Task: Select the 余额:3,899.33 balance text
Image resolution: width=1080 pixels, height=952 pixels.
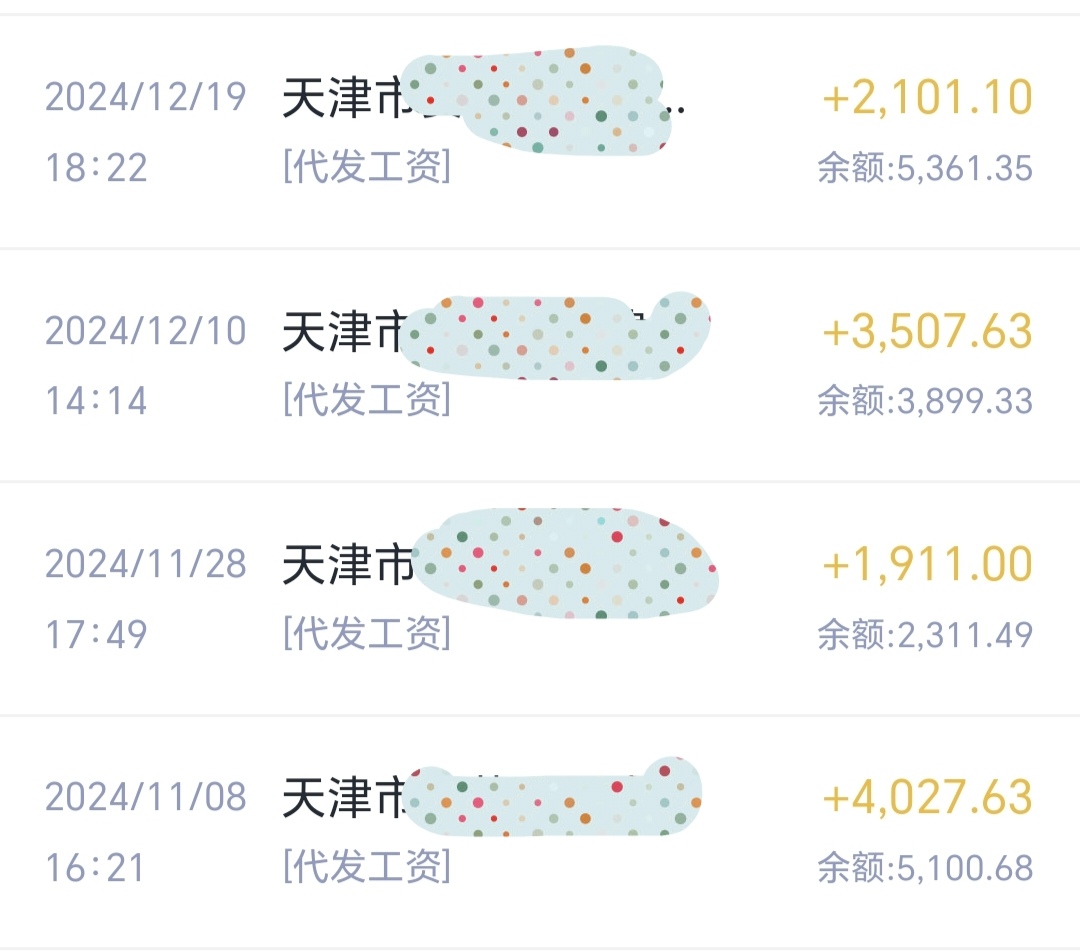Action: pos(925,401)
